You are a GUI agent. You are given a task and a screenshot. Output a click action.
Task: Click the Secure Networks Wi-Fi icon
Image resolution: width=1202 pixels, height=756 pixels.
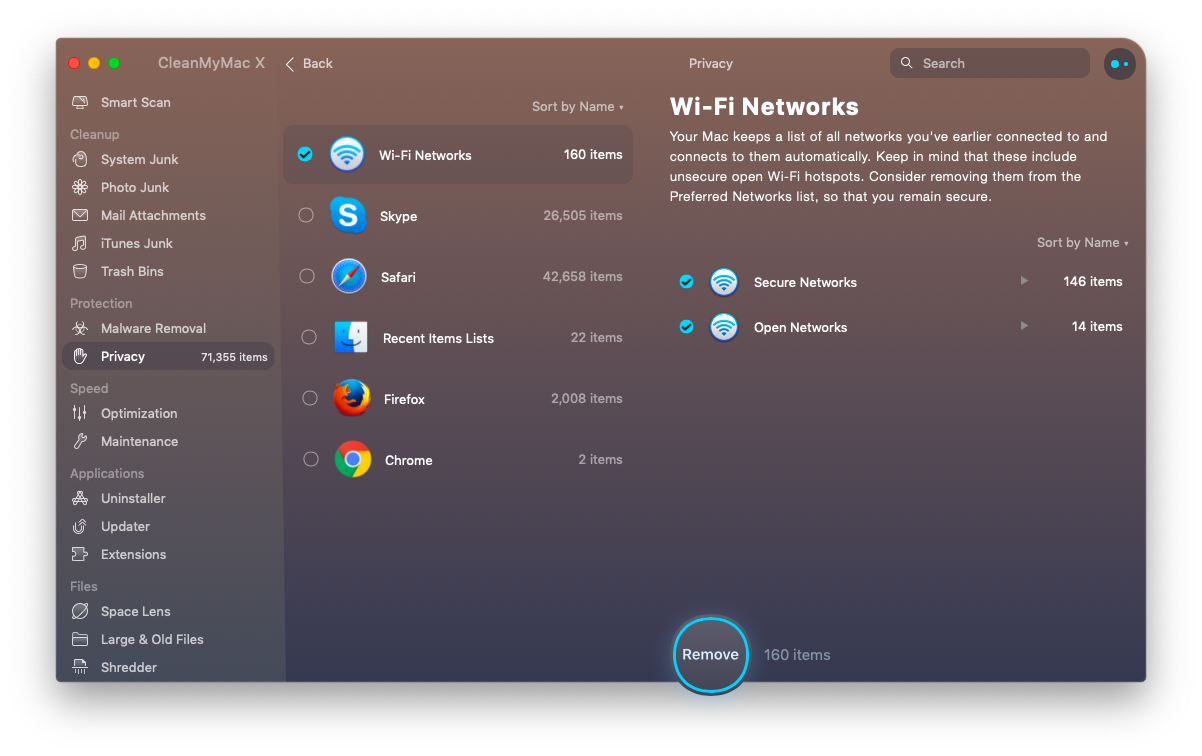tap(724, 282)
